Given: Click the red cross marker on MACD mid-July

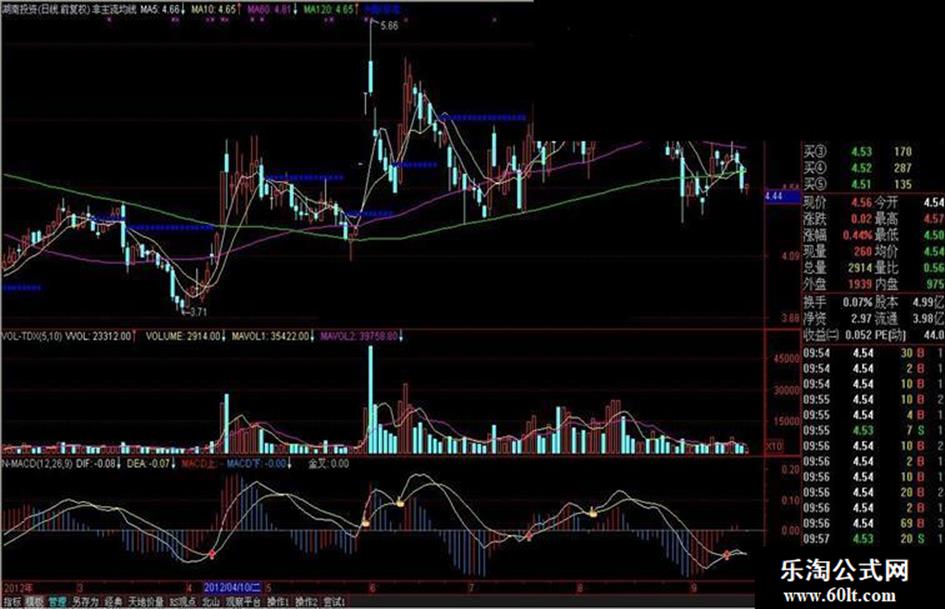Looking at the screenshot, I should (x=529, y=535).
